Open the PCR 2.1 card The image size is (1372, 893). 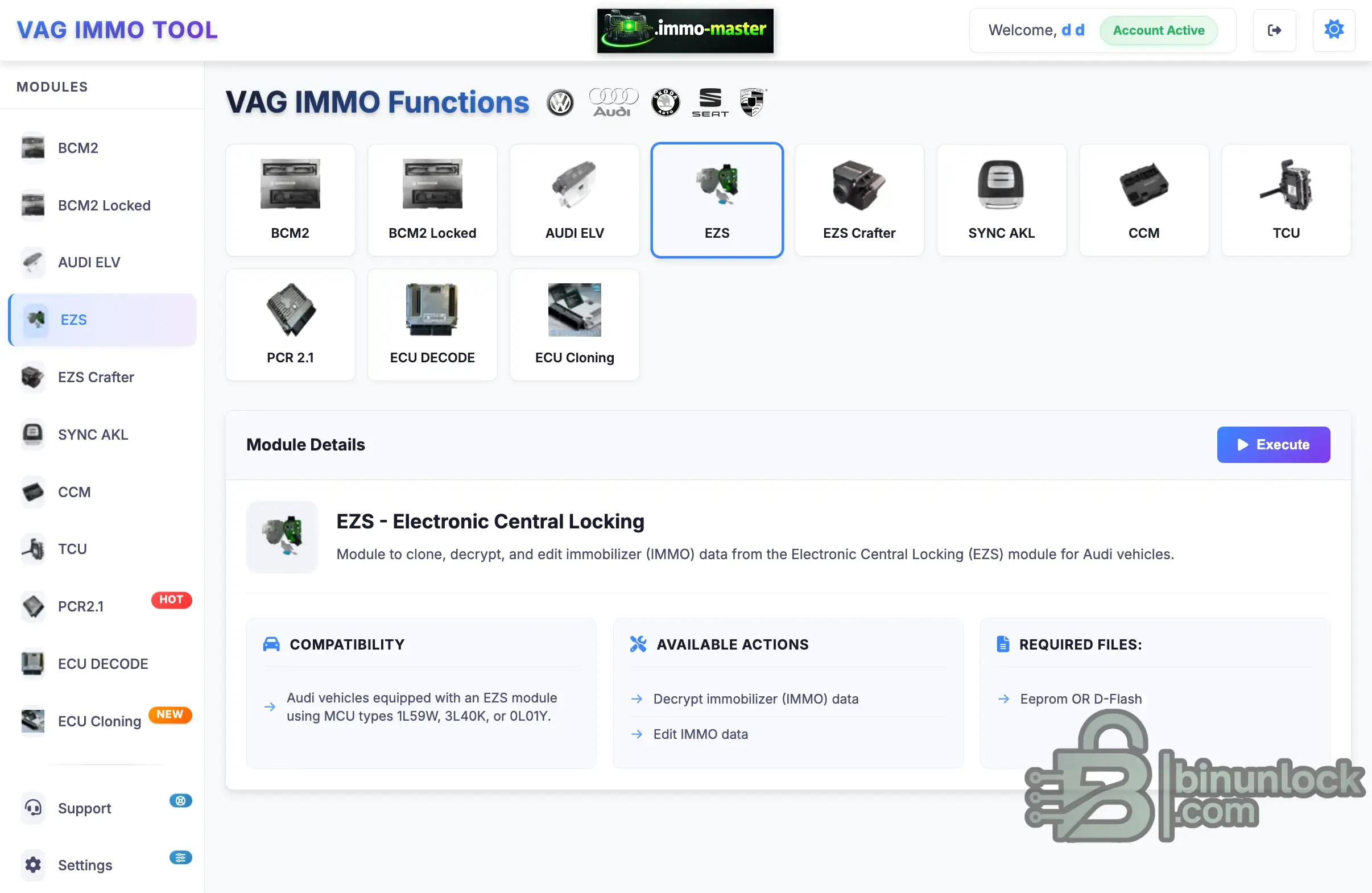[290, 324]
